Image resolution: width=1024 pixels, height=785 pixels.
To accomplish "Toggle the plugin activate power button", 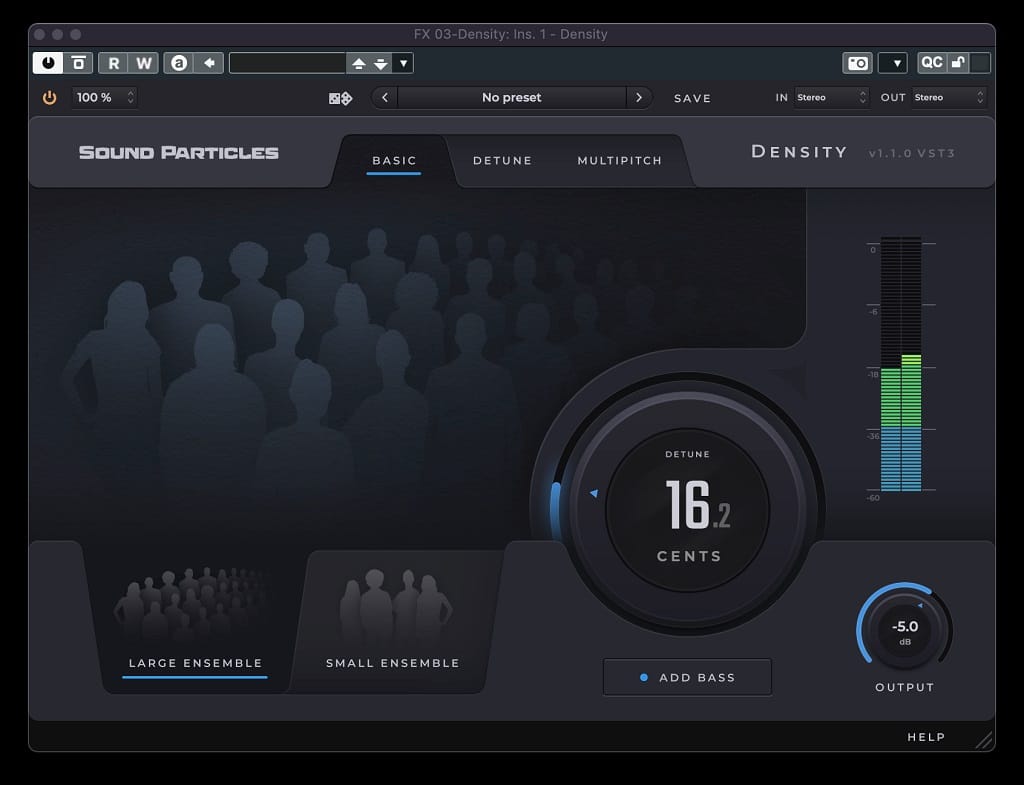I will [x=48, y=63].
